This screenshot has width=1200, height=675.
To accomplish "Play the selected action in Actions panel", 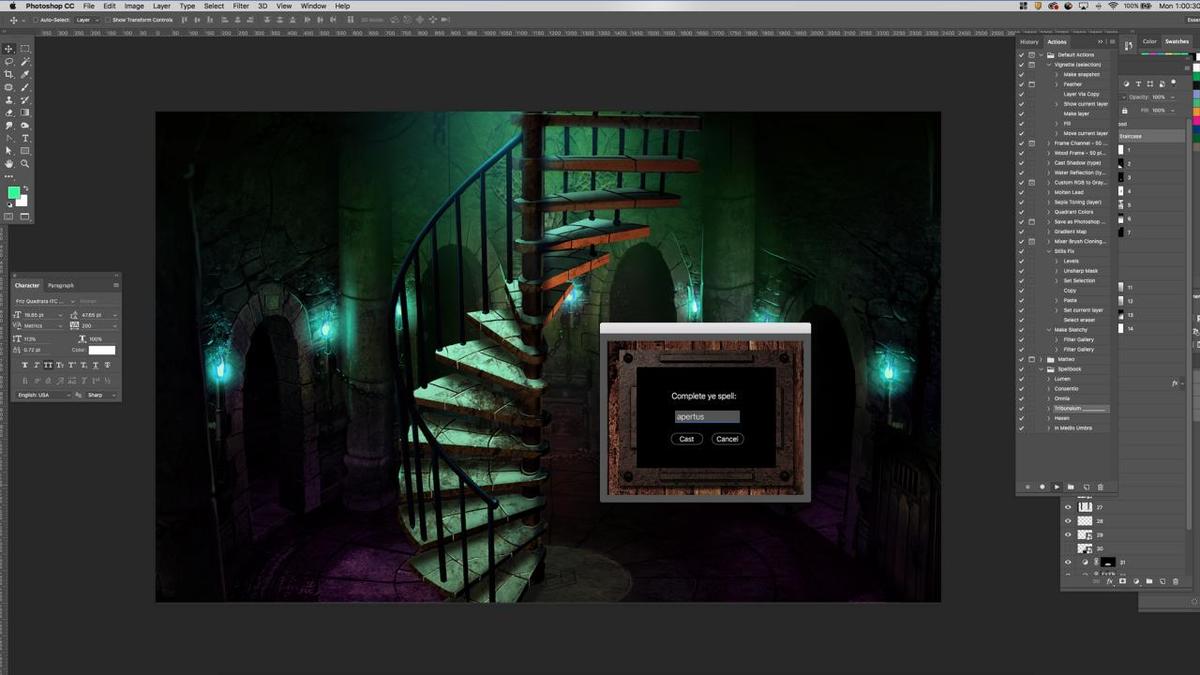I will (x=1057, y=487).
